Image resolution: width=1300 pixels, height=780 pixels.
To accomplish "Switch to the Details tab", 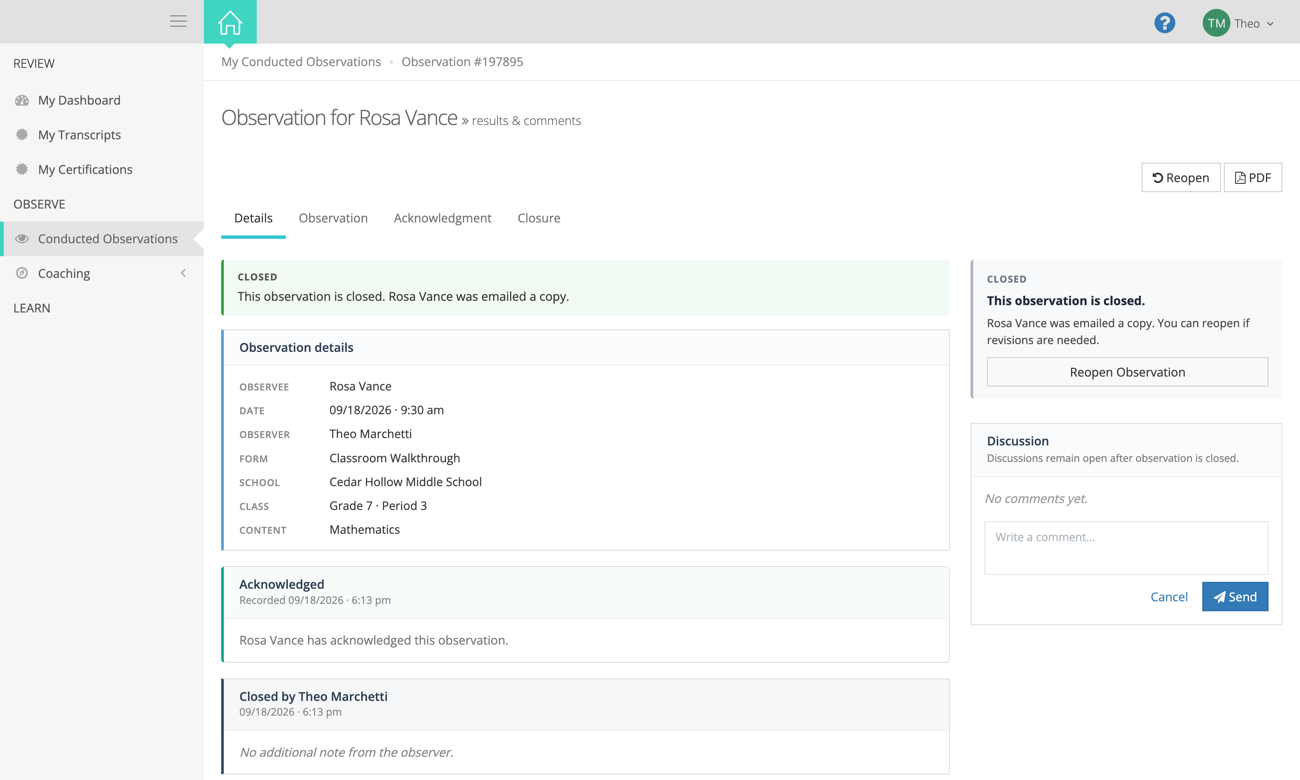I will click(253, 218).
